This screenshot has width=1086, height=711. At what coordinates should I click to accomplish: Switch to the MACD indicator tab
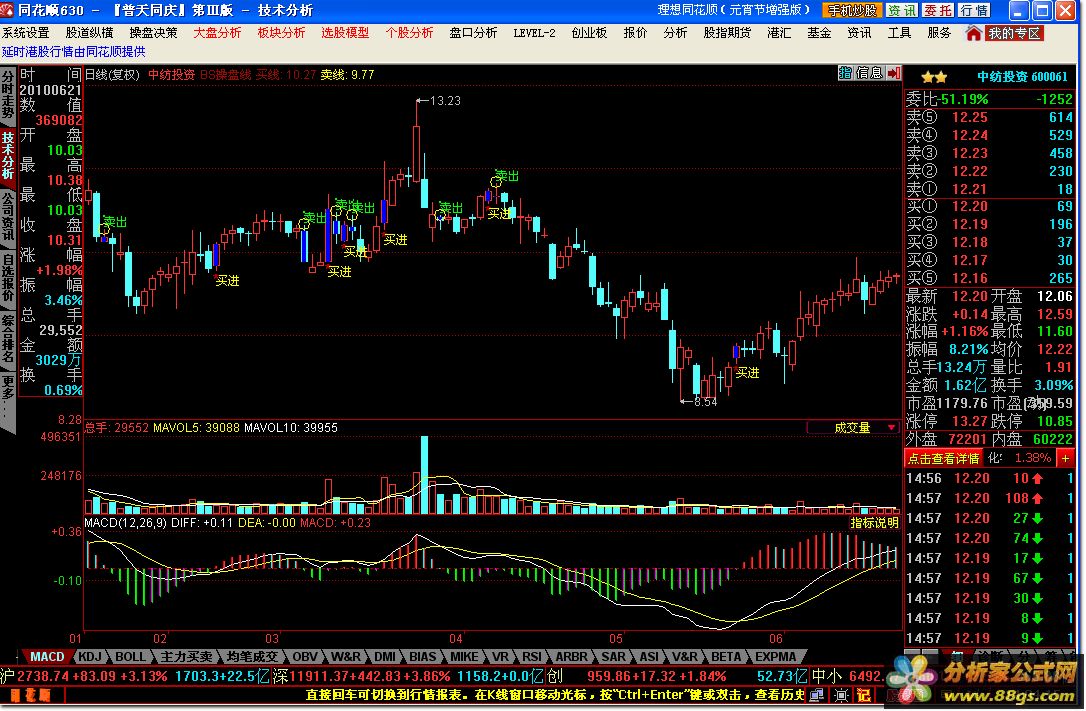[x=47, y=656]
